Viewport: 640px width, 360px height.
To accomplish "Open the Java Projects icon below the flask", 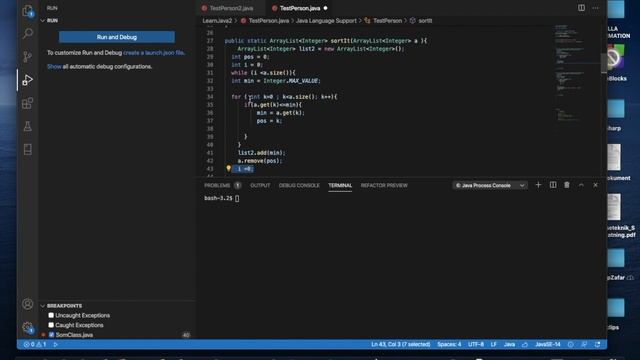I will tap(27, 149).
